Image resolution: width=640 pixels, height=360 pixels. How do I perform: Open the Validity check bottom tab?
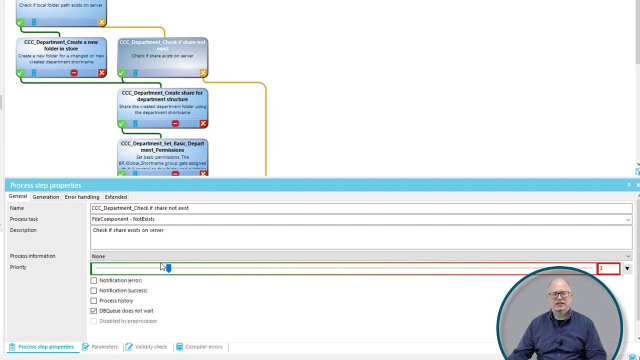147,347
